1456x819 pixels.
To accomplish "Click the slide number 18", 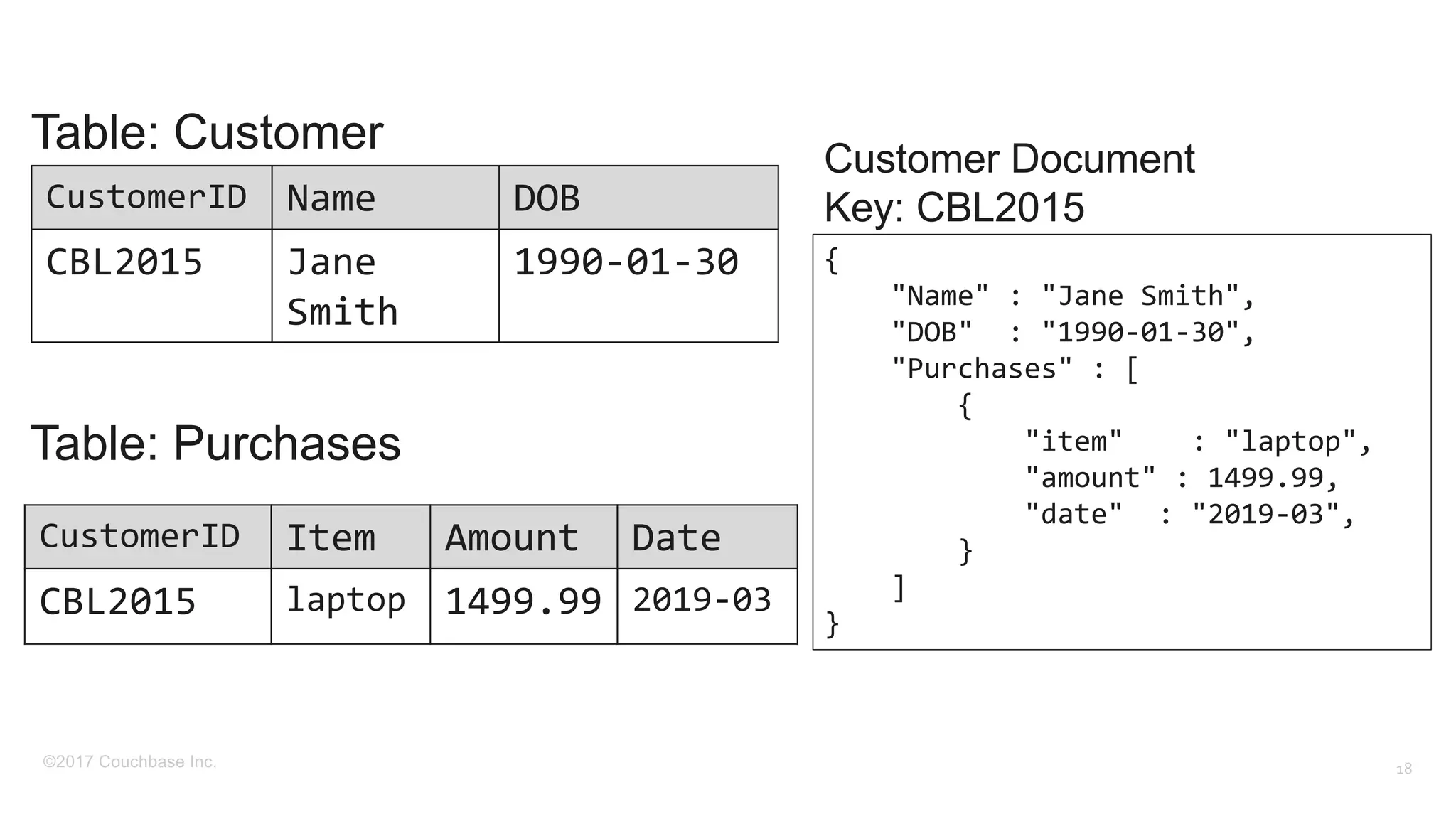I will click(x=1404, y=769).
